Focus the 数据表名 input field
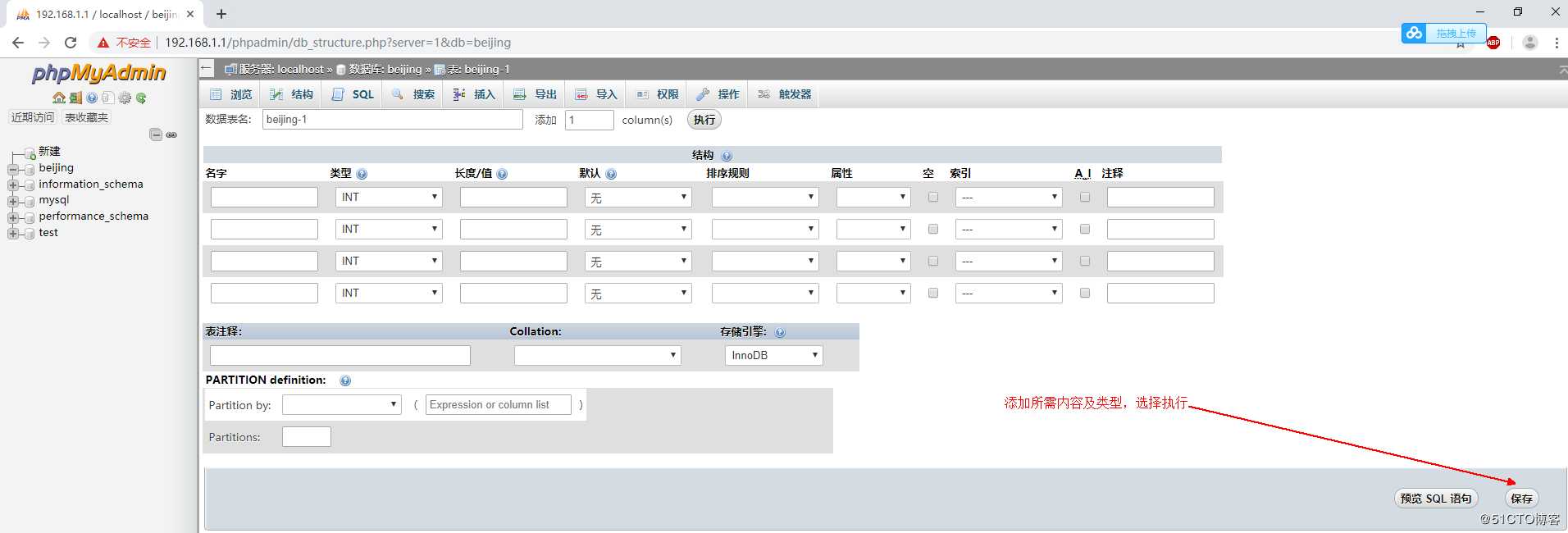Screen dimensions: 1568x533 (x=393, y=120)
